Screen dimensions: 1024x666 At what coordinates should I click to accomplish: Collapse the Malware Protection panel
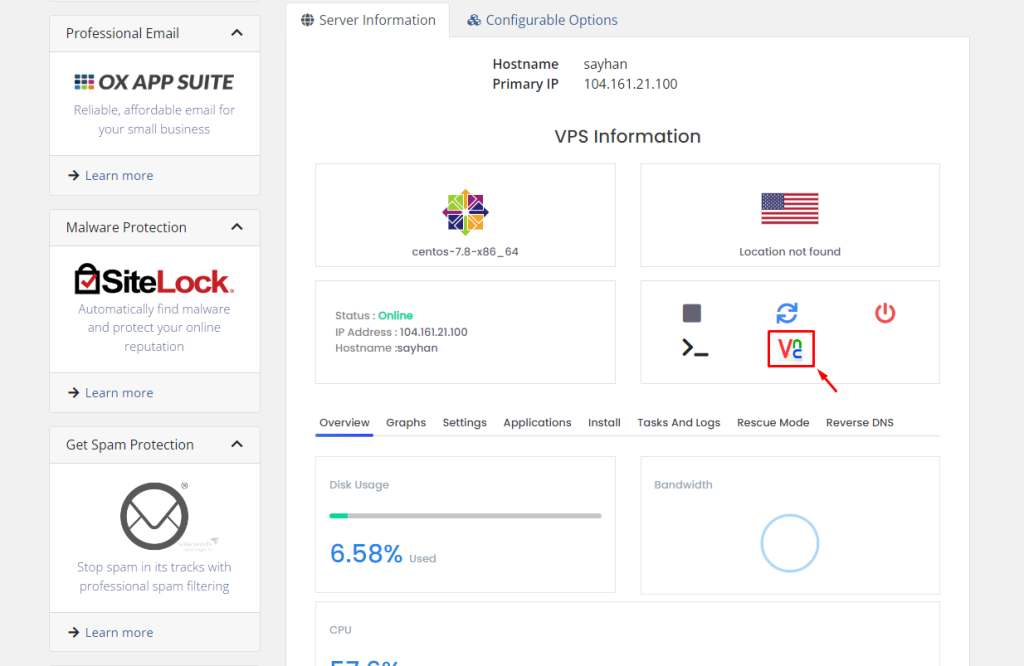[237, 227]
